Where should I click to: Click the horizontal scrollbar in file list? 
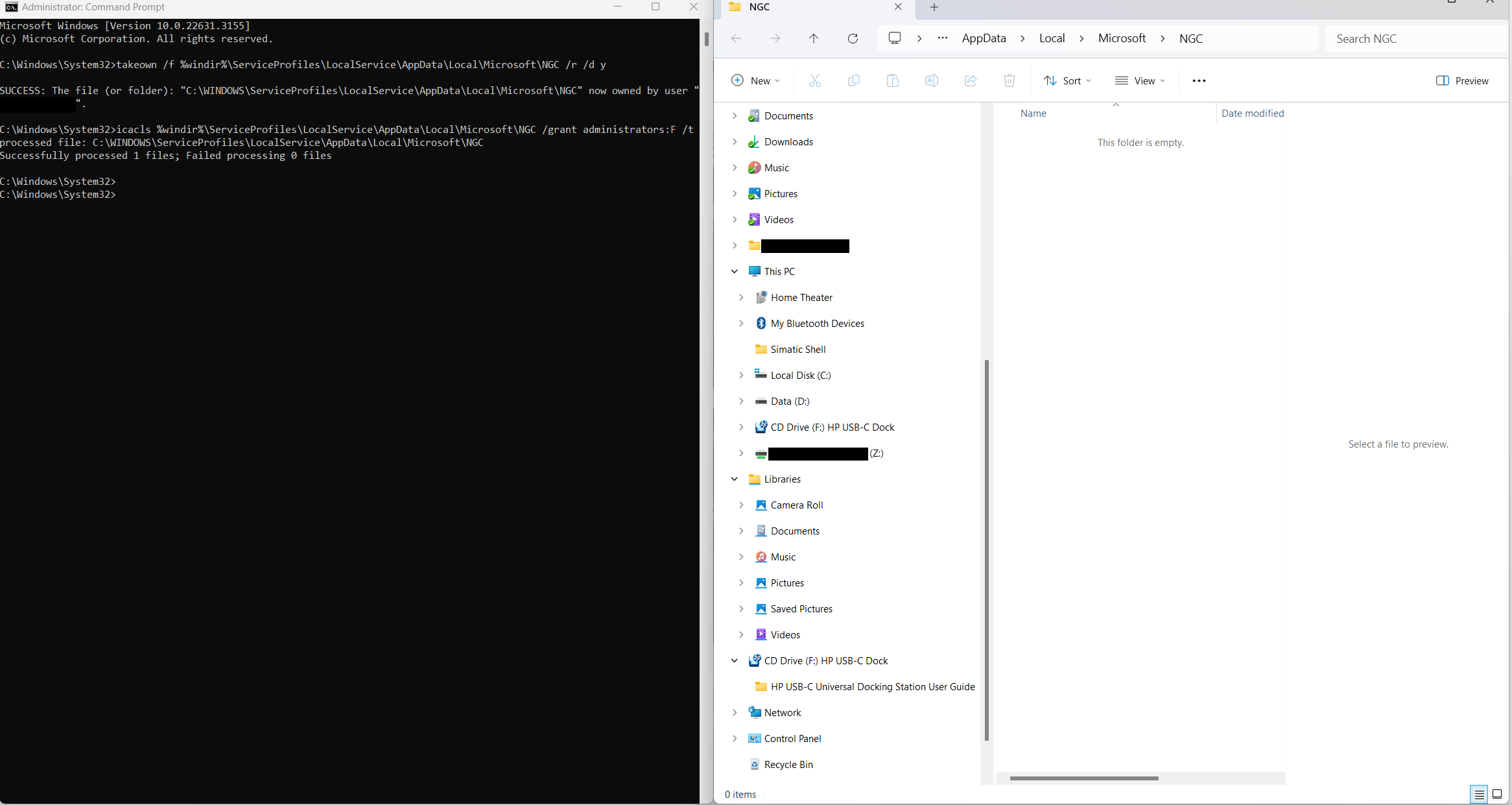tap(1083, 778)
